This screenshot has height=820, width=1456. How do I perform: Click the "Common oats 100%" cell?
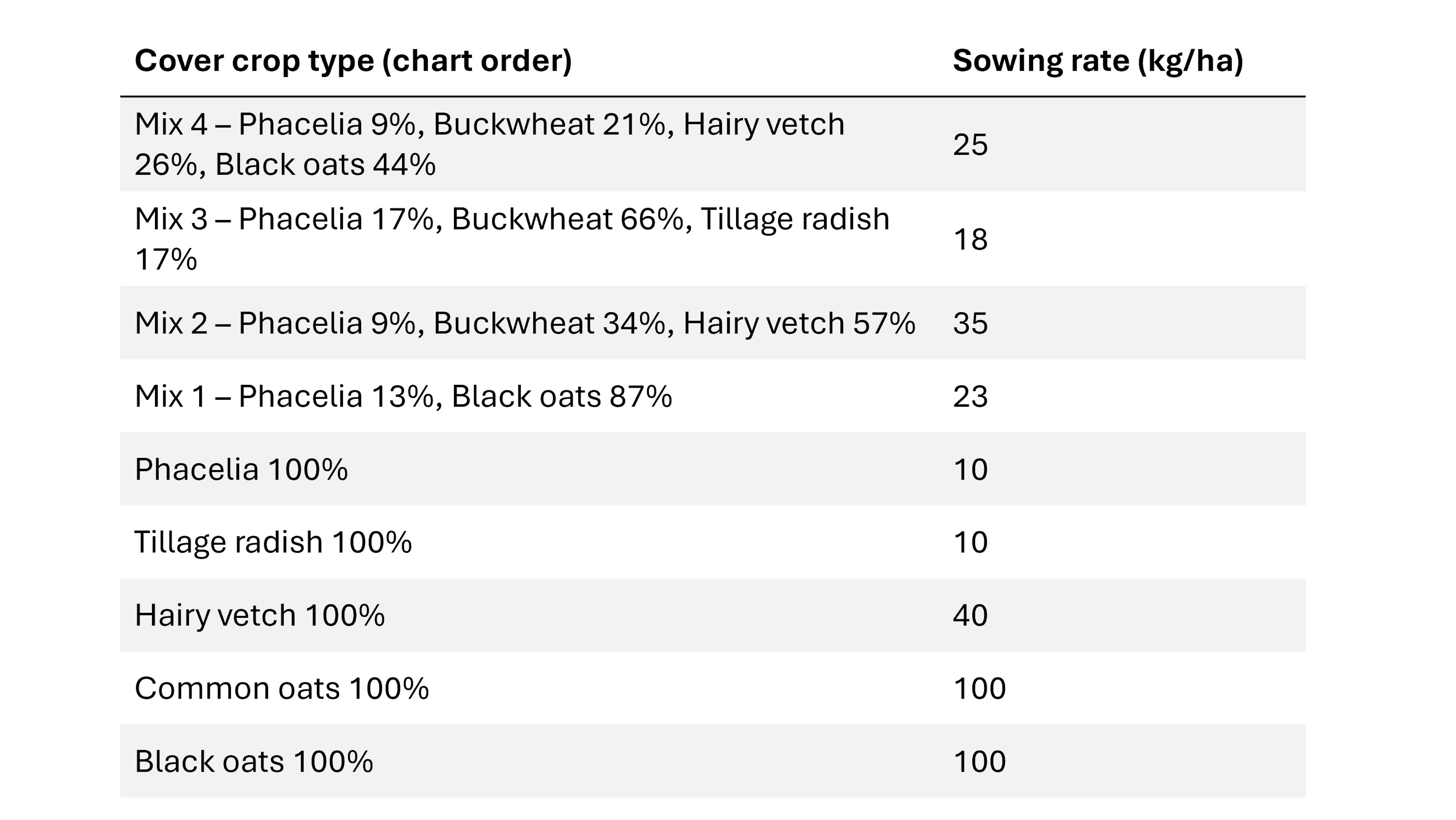pyautogui.click(x=281, y=688)
